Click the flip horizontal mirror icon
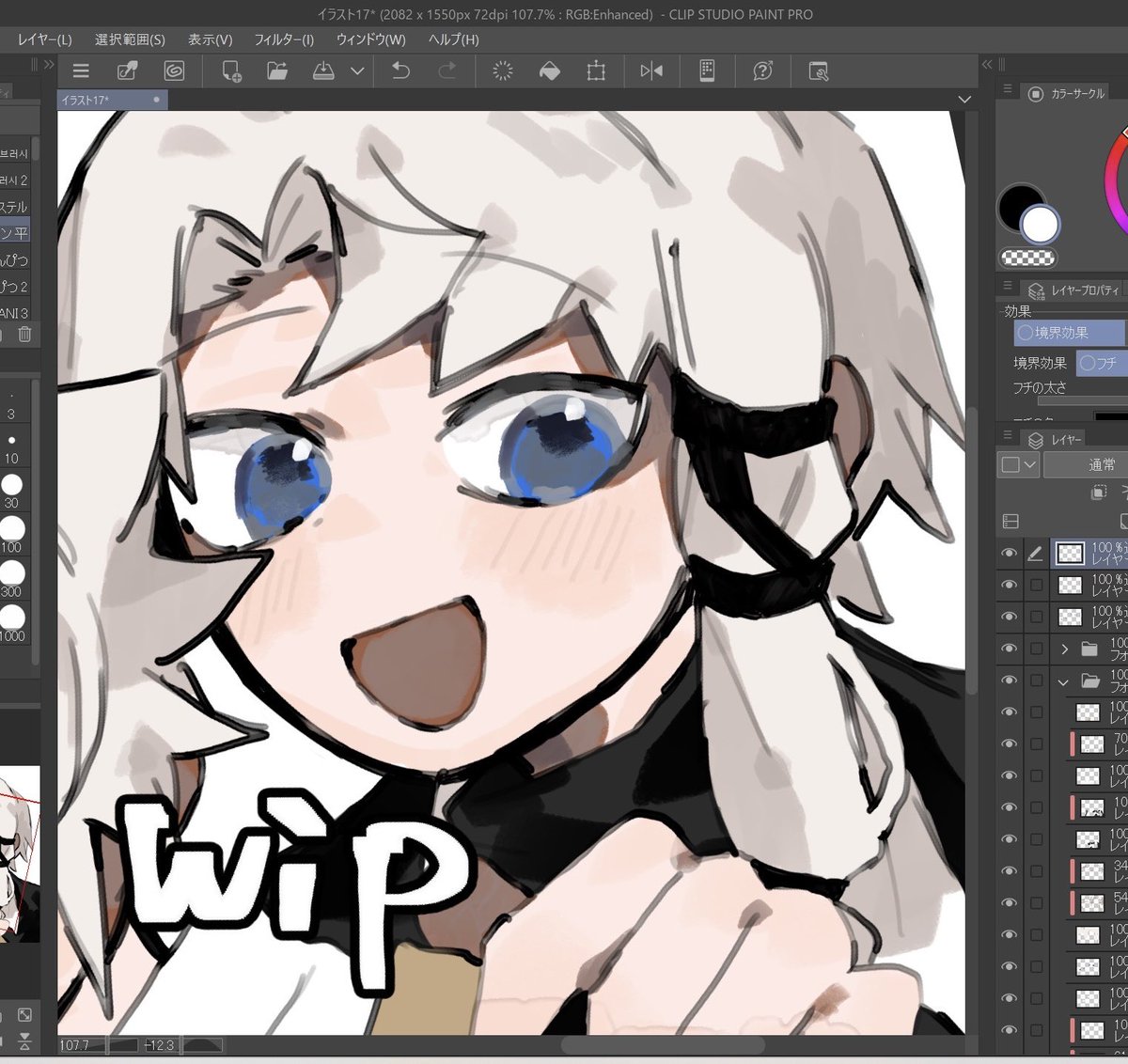 [x=651, y=71]
